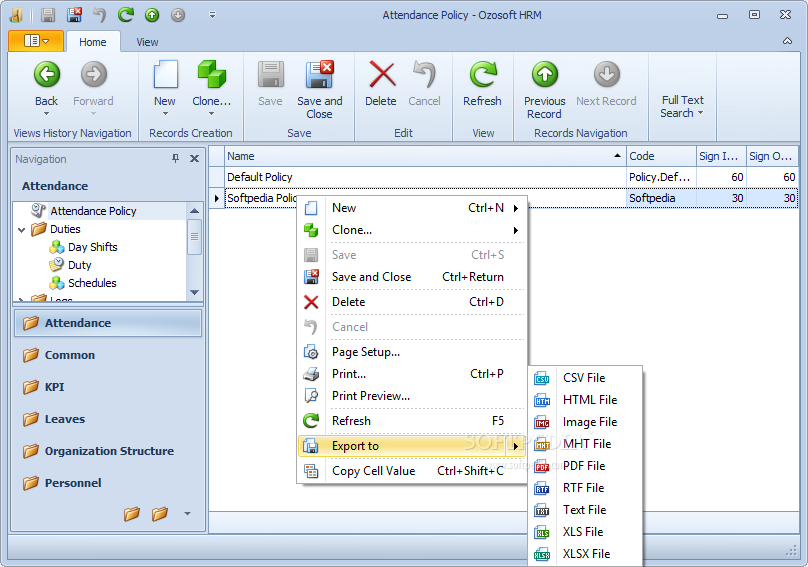Screen dimensions: 808x567
Task: Open the orange application menu button
Action: 36,41
